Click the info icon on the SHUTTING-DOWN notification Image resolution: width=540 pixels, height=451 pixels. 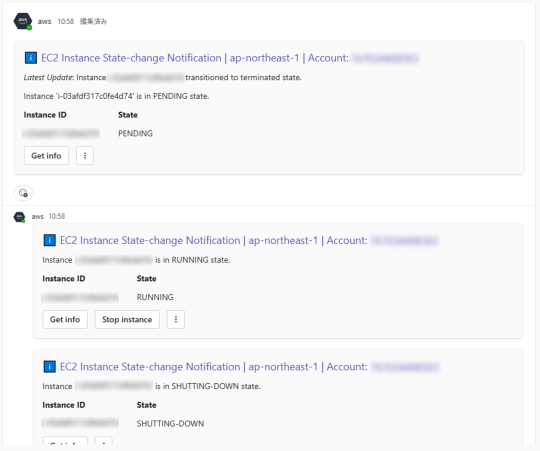pos(50,367)
